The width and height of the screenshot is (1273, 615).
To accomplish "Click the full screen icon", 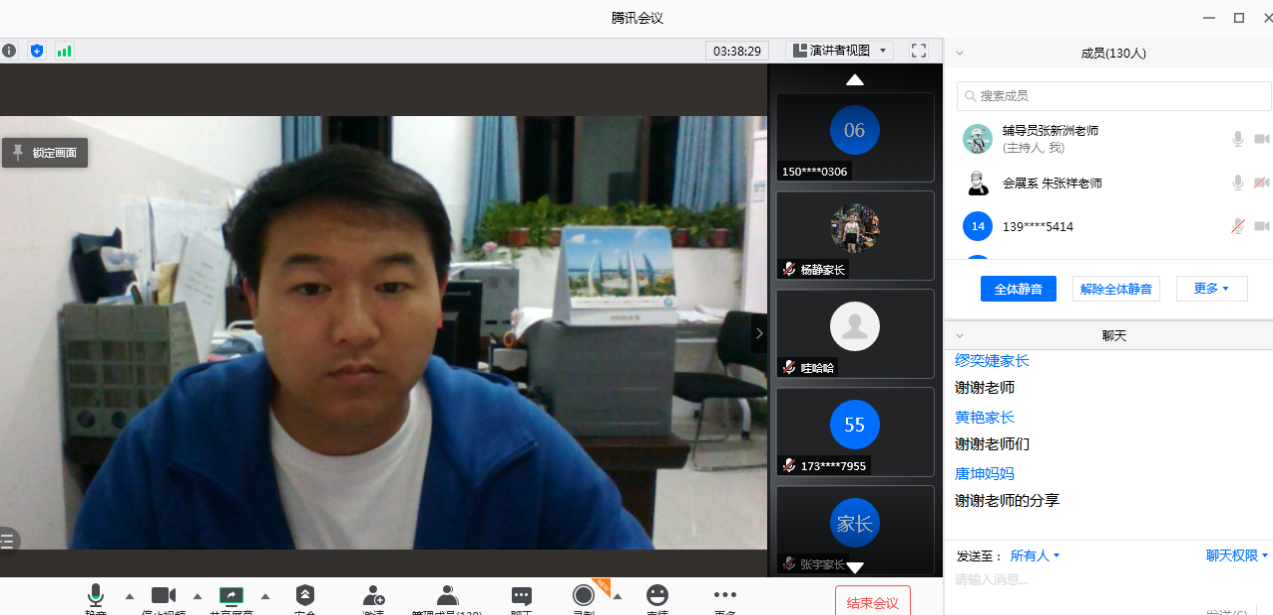I will click(x=919, y=50).
